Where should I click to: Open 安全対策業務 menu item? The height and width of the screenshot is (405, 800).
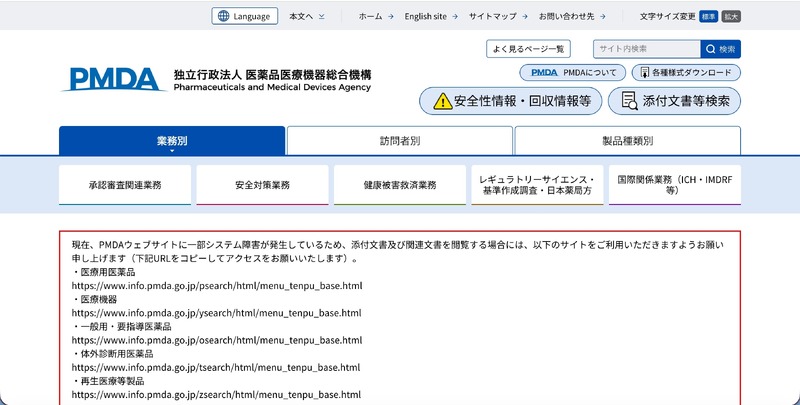[262, 185]
